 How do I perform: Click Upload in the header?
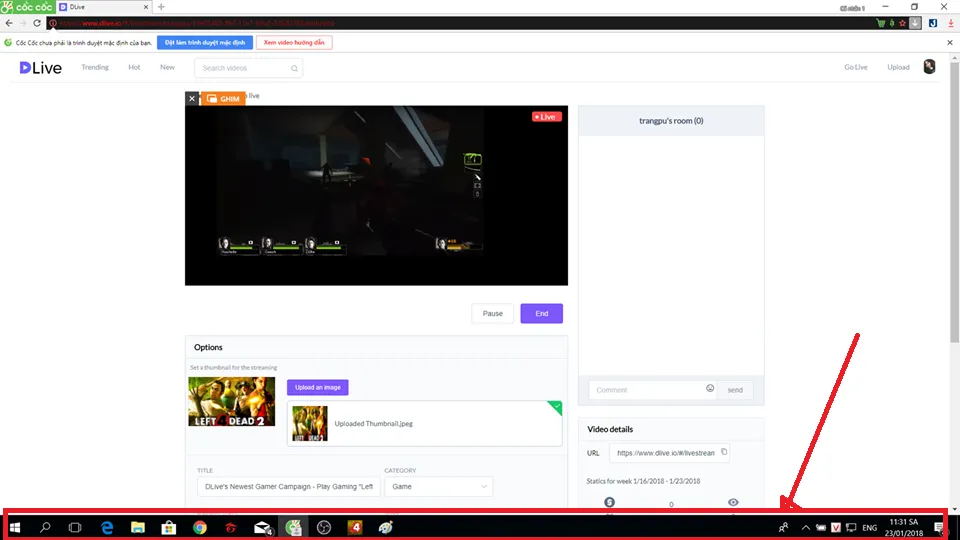pos(898,67)
